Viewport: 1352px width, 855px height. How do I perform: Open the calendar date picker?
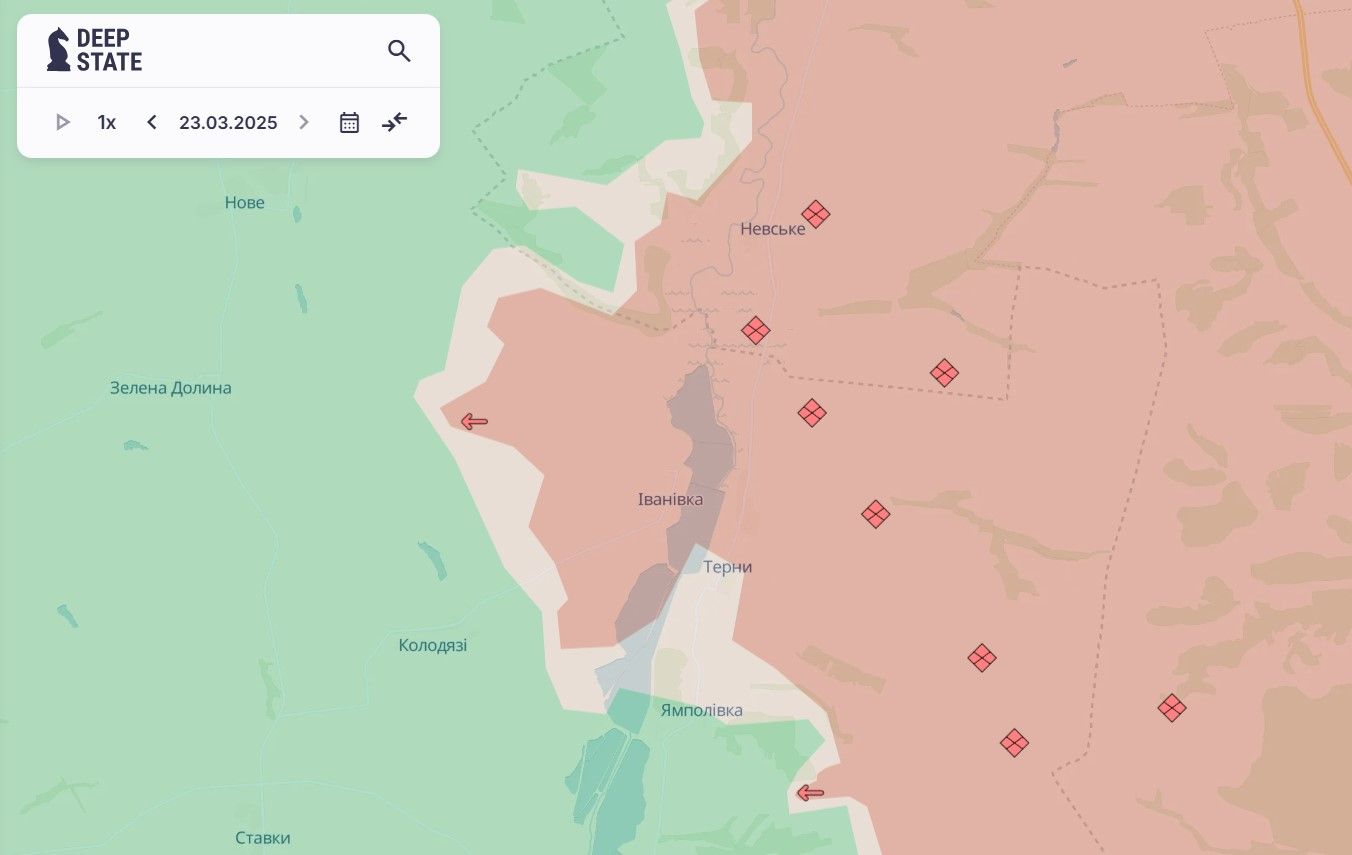(x=349, y=123)
